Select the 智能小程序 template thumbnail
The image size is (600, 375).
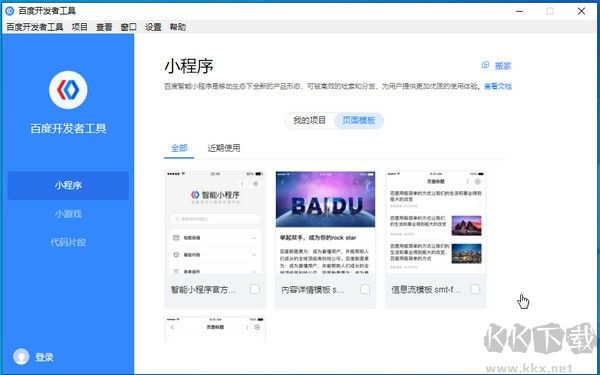(215, 222)
